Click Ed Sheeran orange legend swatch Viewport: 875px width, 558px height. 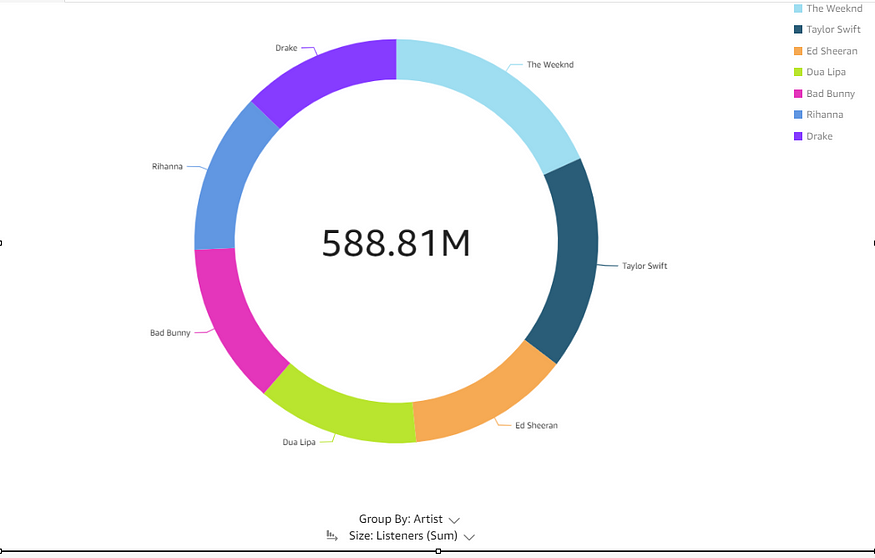(x=798, y=51)
